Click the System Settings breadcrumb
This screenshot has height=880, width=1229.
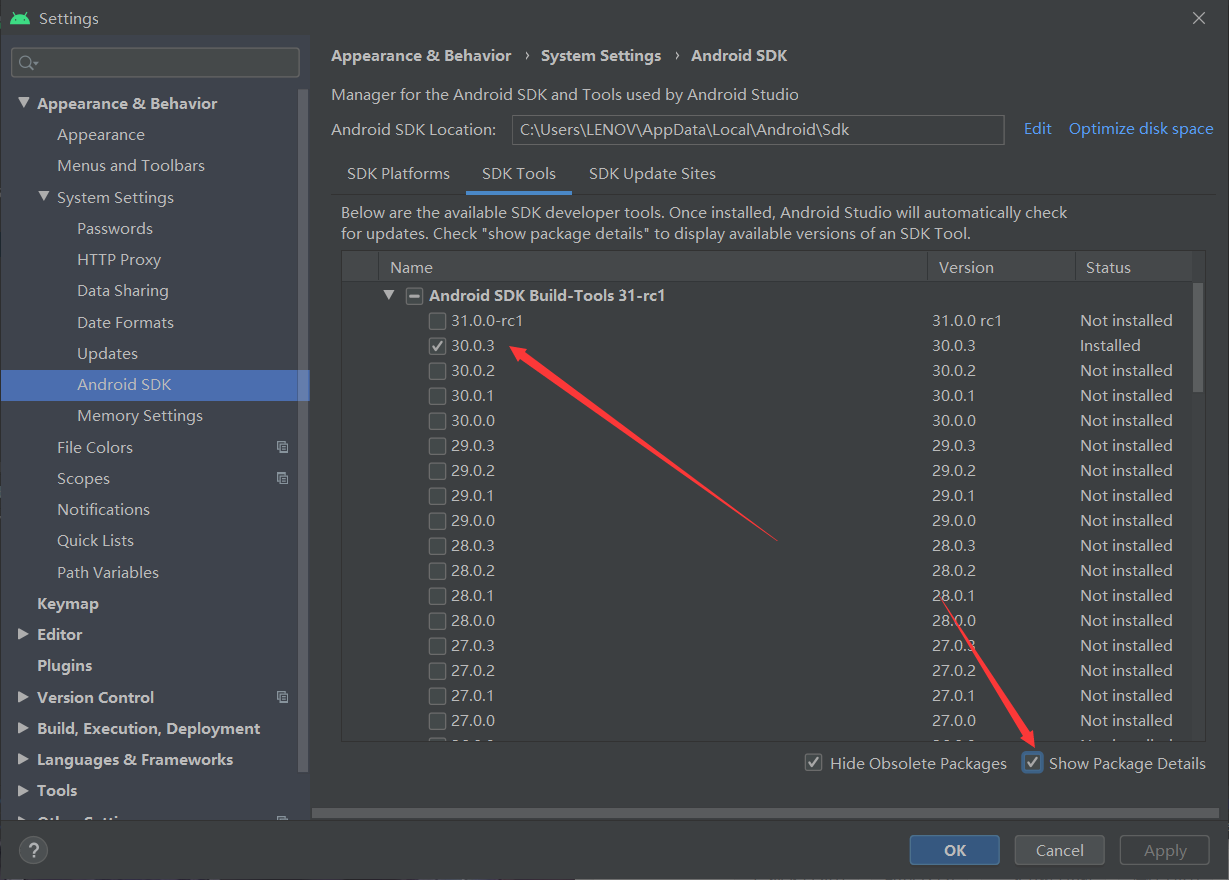(x=601, y=56)
